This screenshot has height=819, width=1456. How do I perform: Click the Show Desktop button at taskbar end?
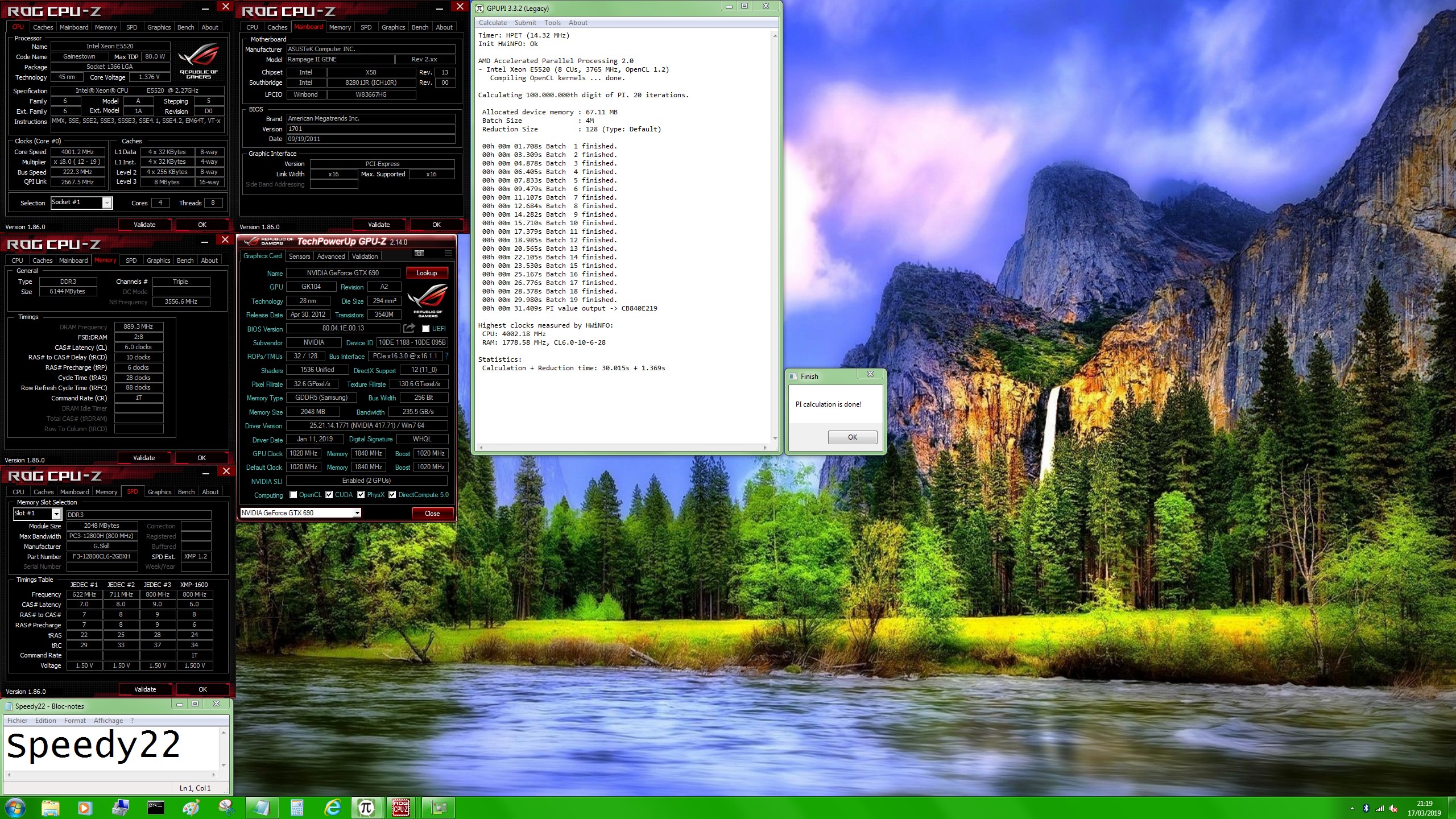[1452, 808]
